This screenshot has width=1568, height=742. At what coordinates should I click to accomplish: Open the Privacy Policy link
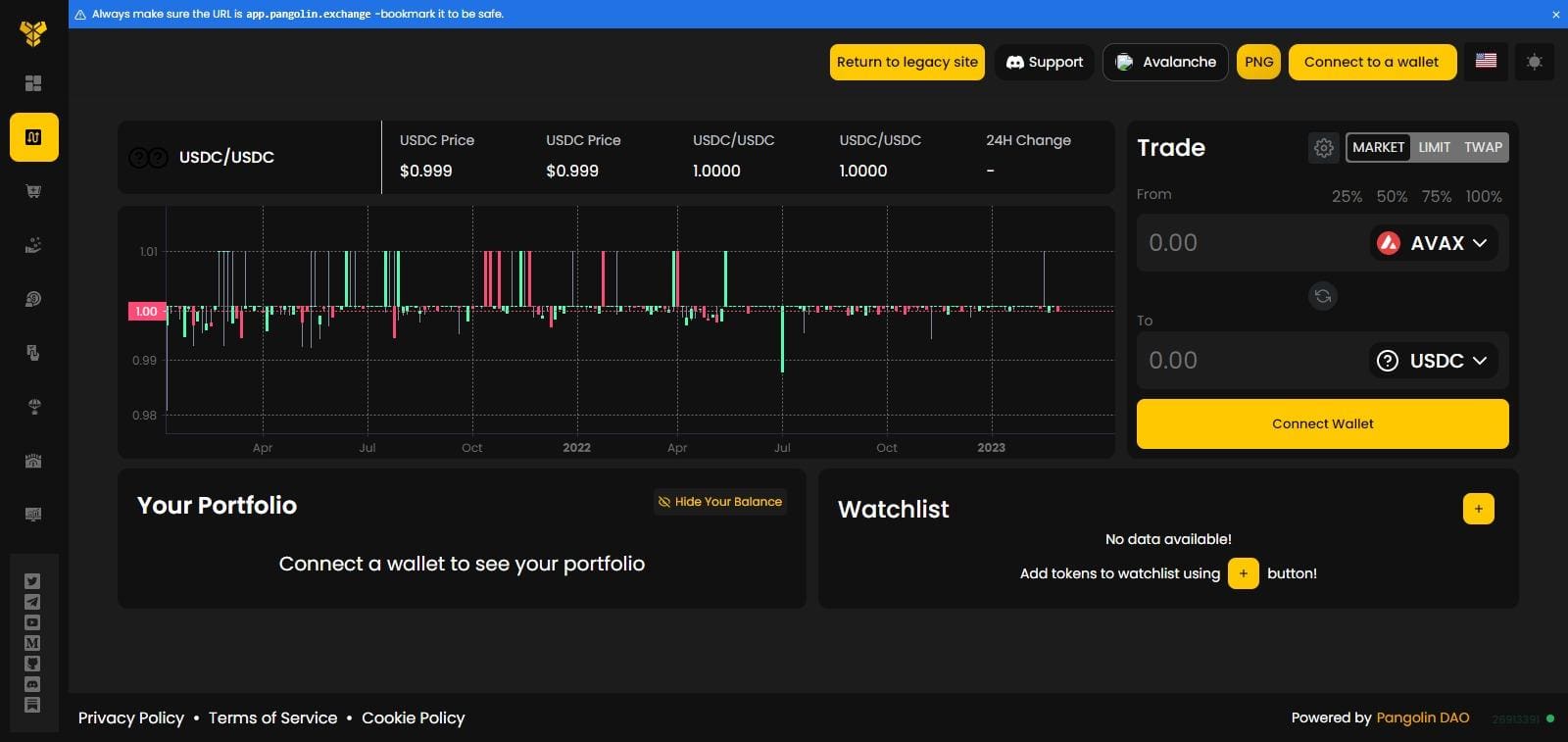tap(131, 717)
